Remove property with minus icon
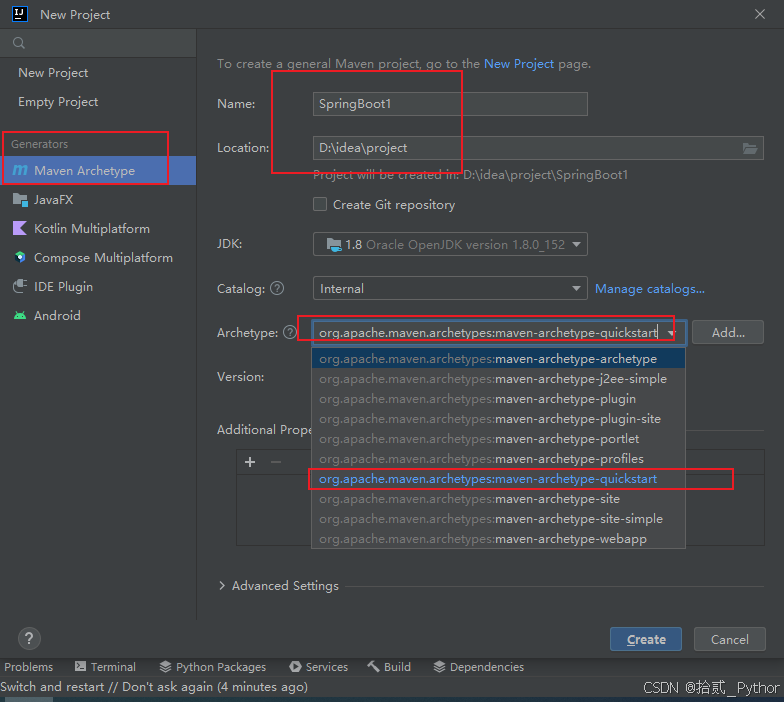 tap(276, 462)
